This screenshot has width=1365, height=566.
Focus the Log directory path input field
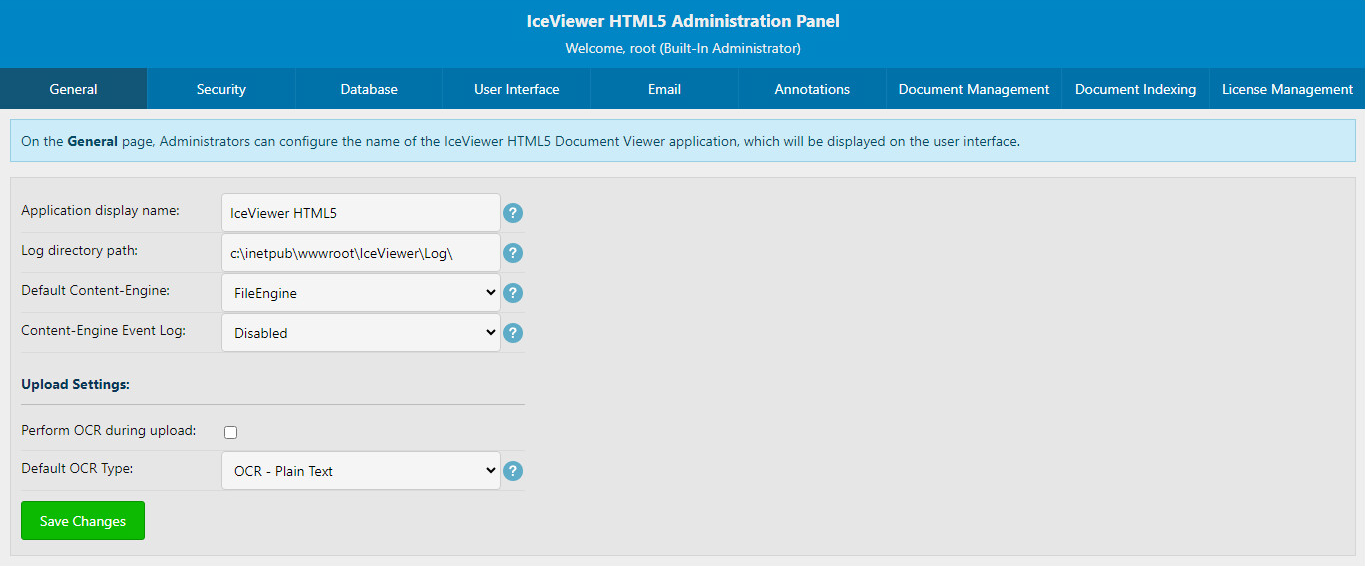(360, 253)
